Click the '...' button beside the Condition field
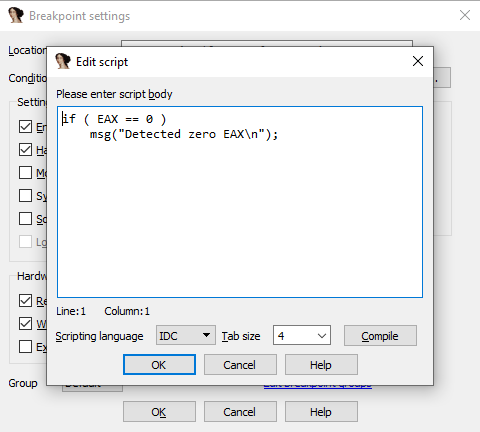 tap(442, 78)
